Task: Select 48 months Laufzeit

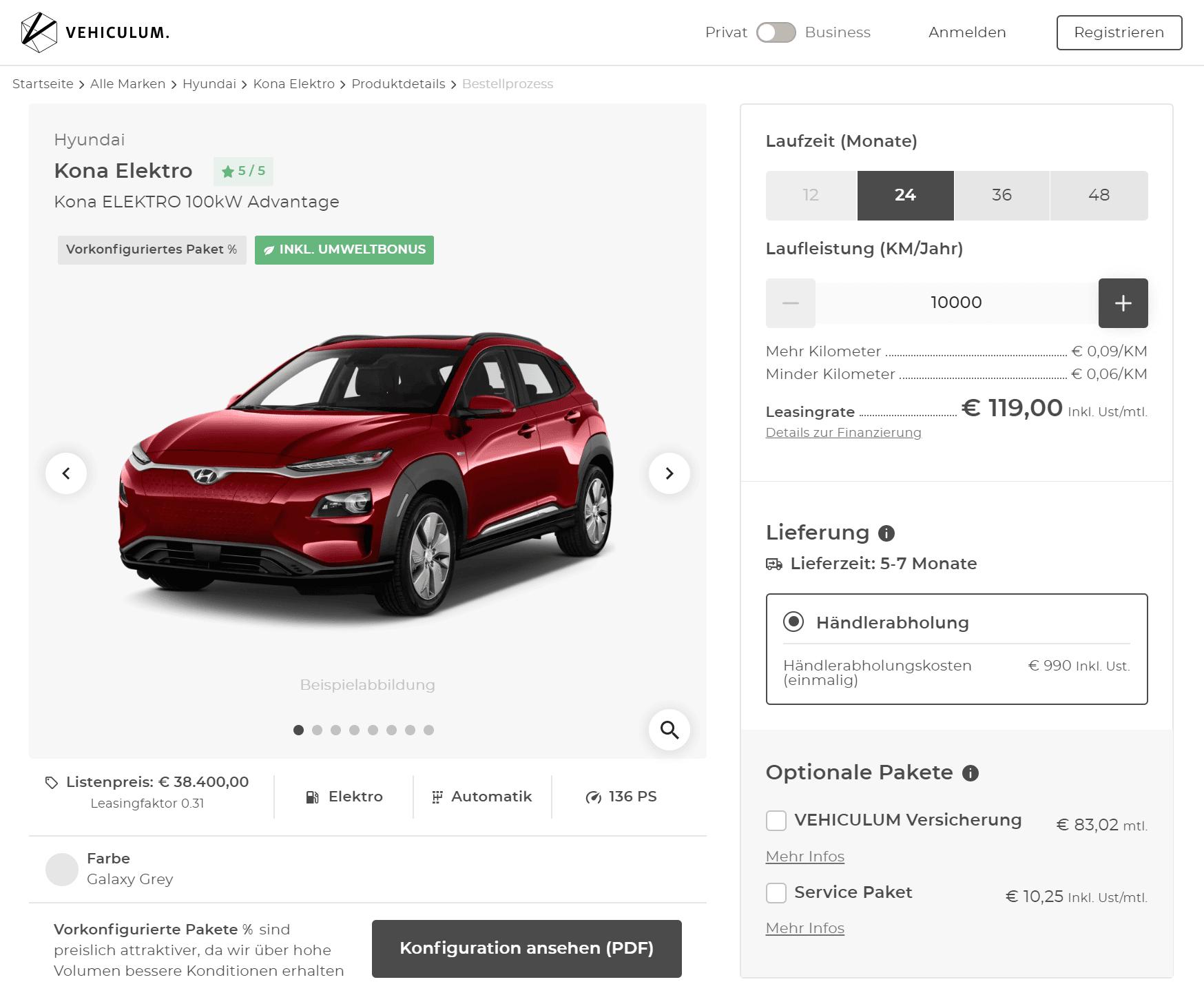Action: pyautogui.click(x=1099, y=196)
